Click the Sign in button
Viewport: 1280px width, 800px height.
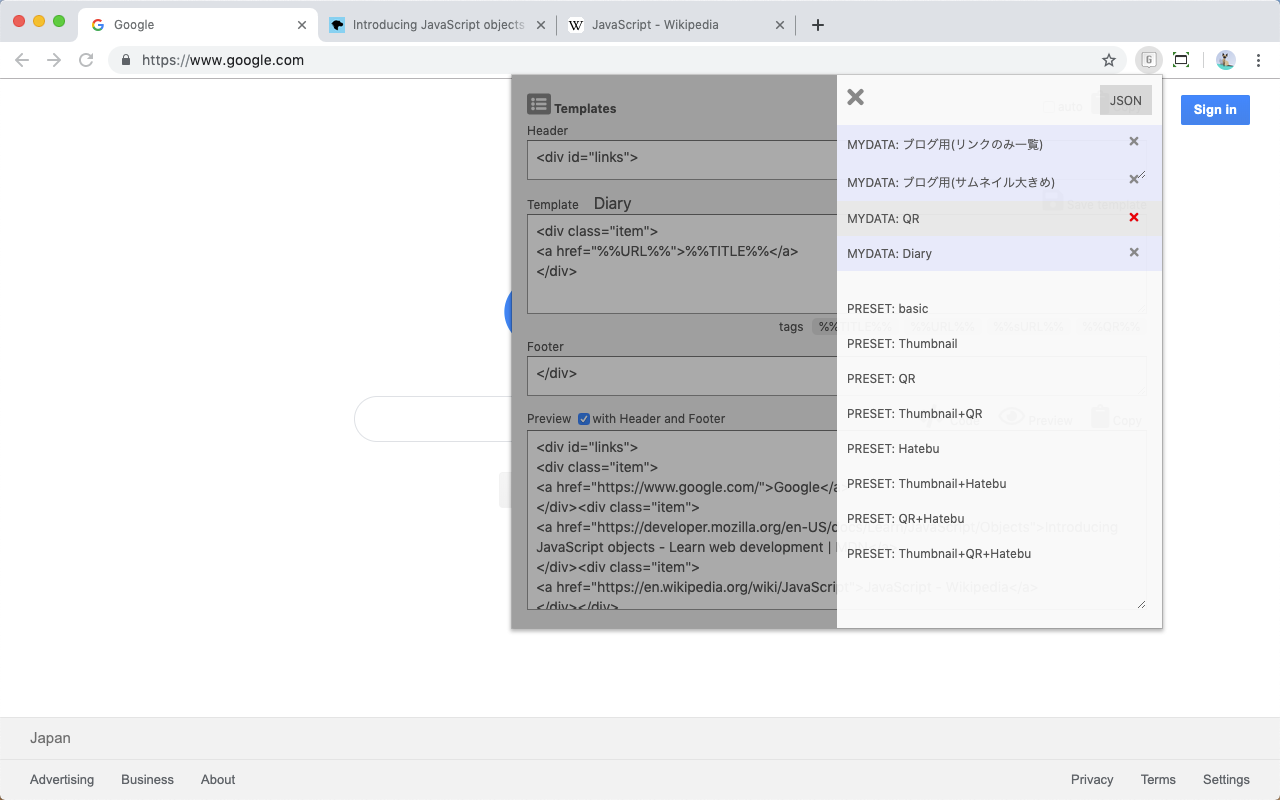coord(1215,110)
